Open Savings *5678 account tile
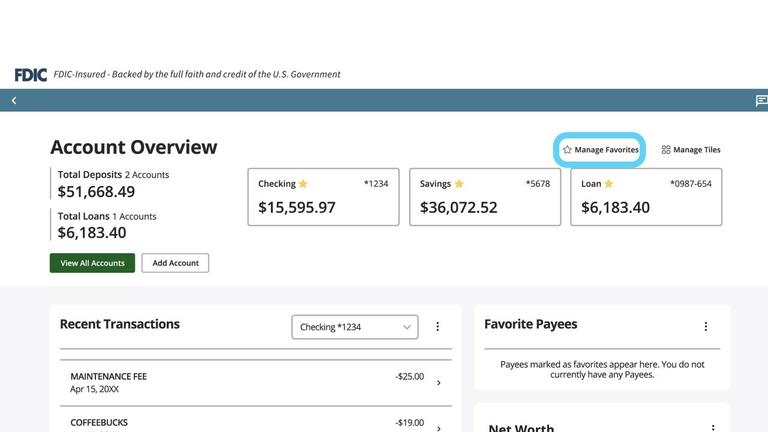This screenshot has height=432, width=768. [485, 197]
